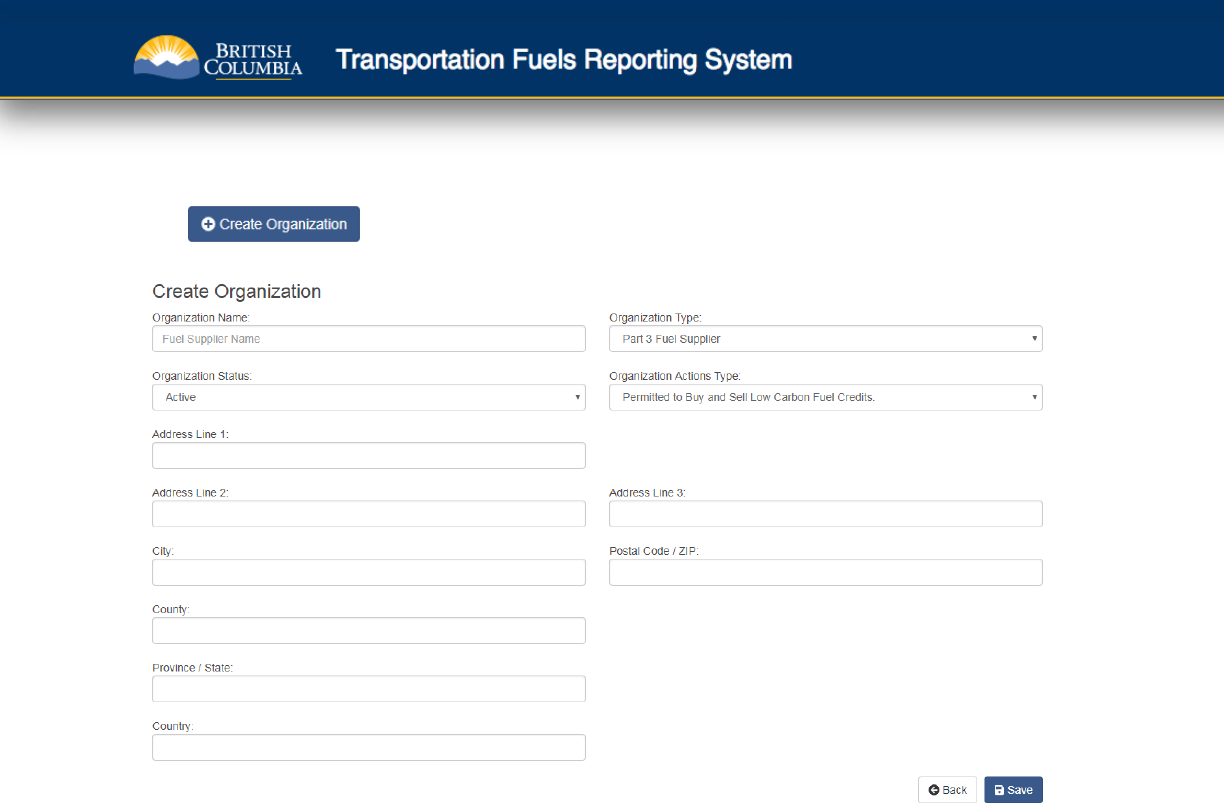This screenshot has width=1224, height=810.
Task: Click the Transportation Fuels Reporting System title
Action: (564, 60)
